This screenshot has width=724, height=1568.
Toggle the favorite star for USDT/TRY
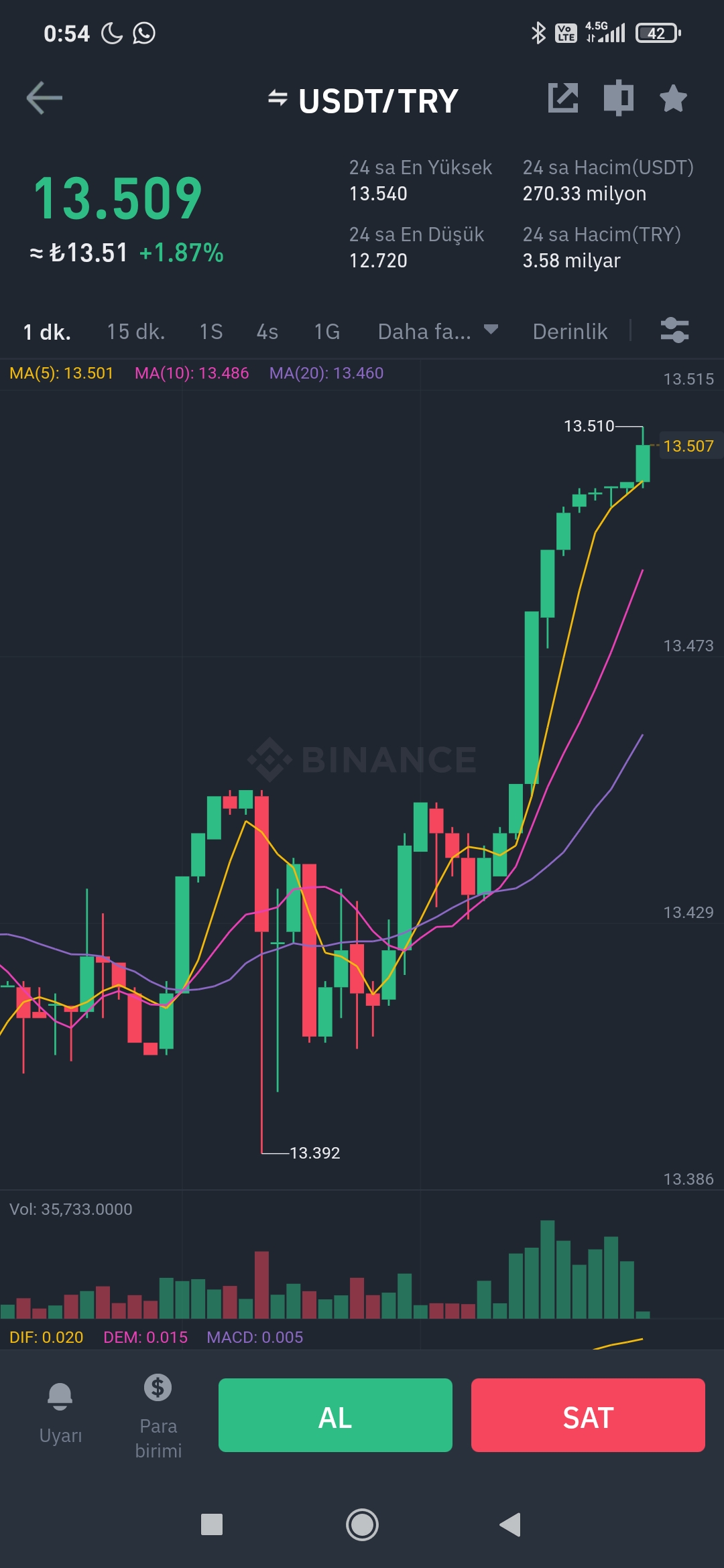(x=673, y=99)
